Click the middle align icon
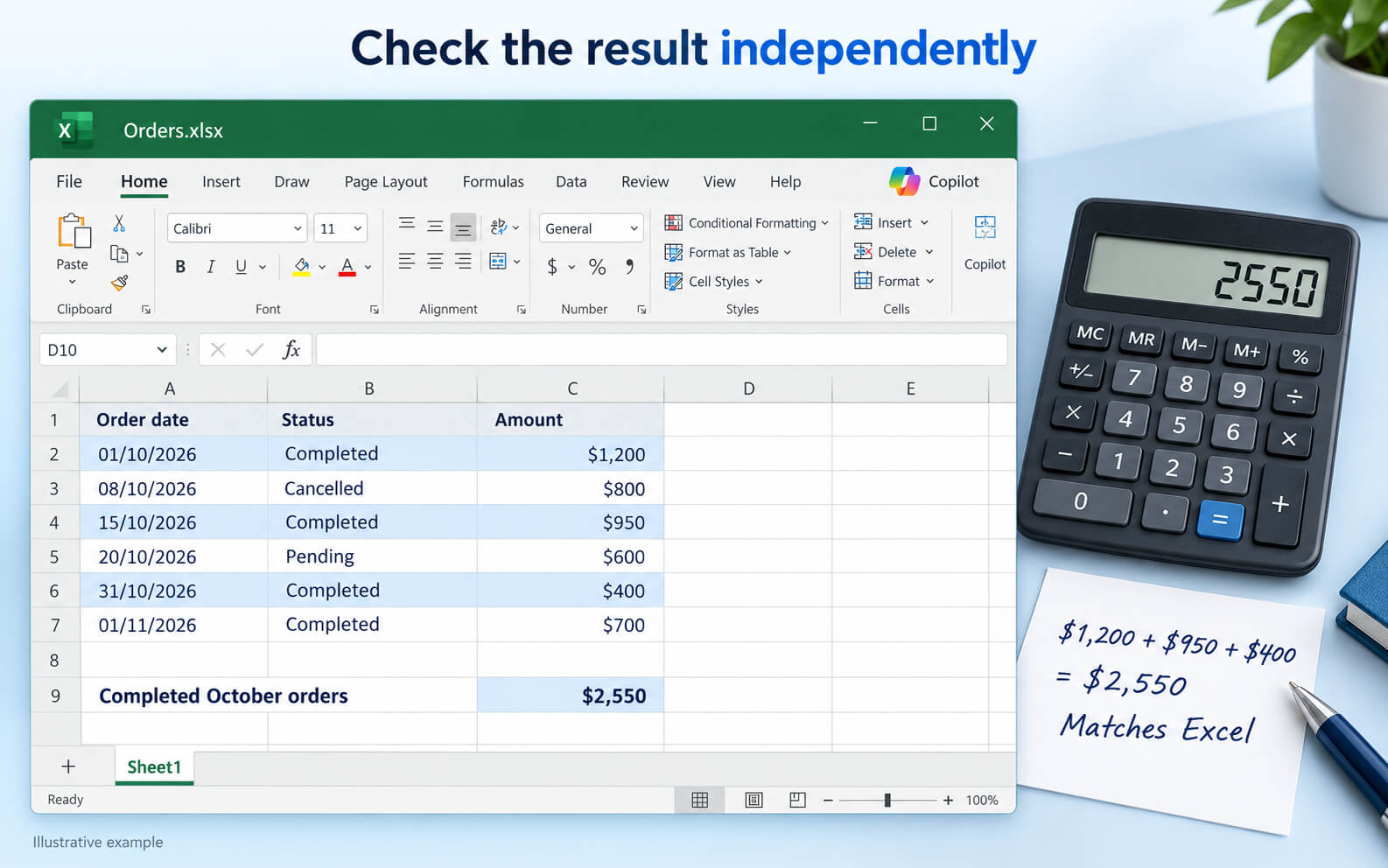This screenshot has width=1388, height=868. pyautogui.click(x=435, y=226)
